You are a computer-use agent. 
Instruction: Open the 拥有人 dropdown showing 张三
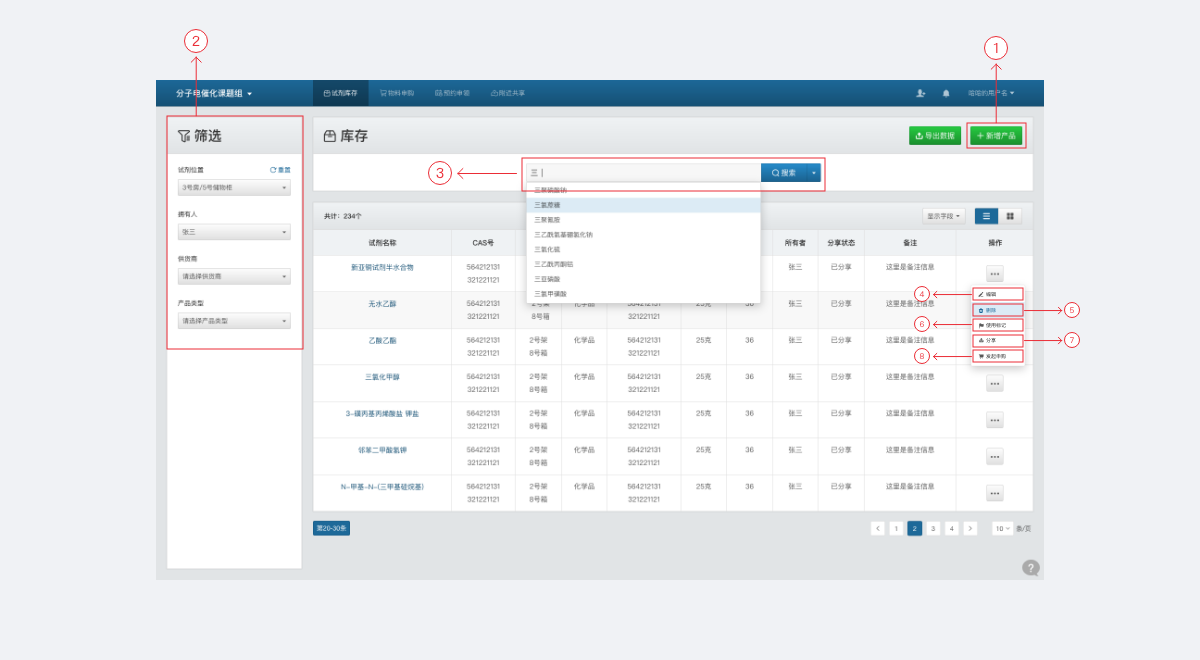click(x=234, y=232)
